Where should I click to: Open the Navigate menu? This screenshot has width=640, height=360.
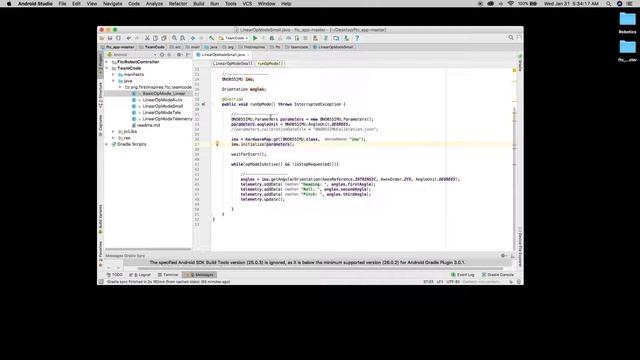click(112, 4)
